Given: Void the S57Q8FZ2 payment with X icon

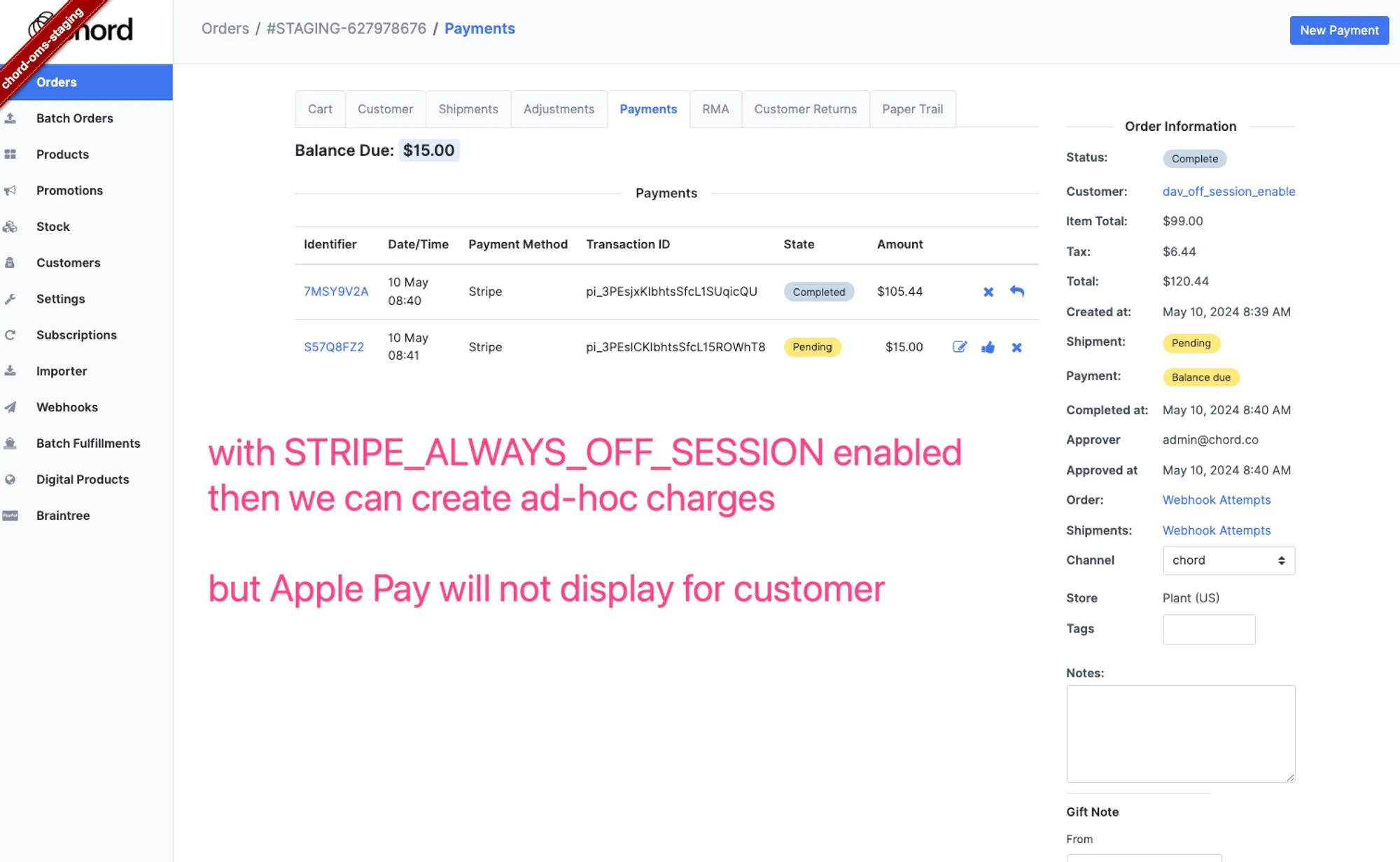Looking at the screenshot, I should point(1016,347).
